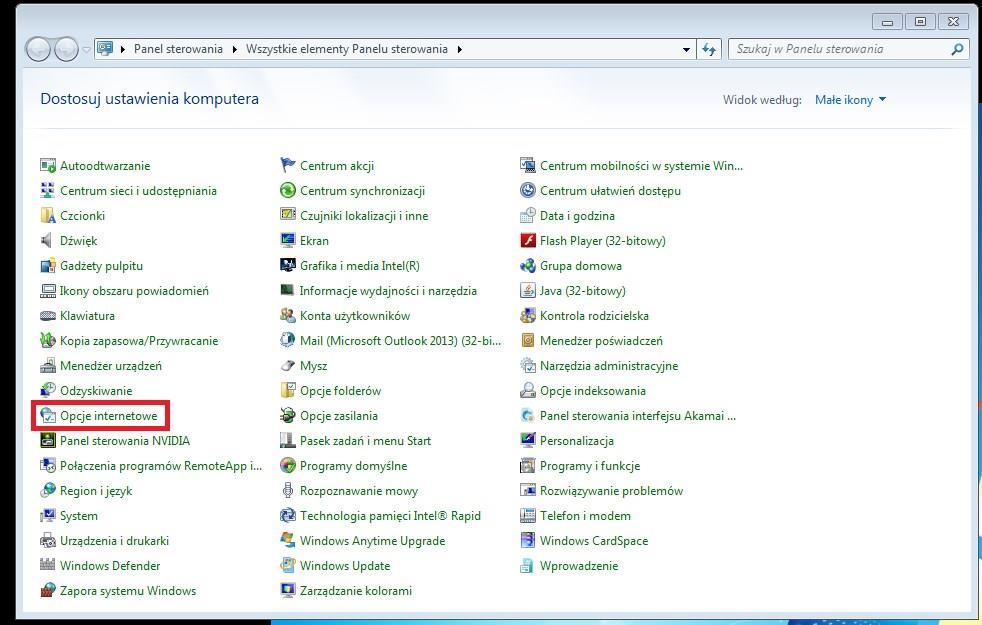Open Windows Anytime Upgrade link
Image resolution: width=982 pixels, height=625 pixels.
click(x=373, y=541)
